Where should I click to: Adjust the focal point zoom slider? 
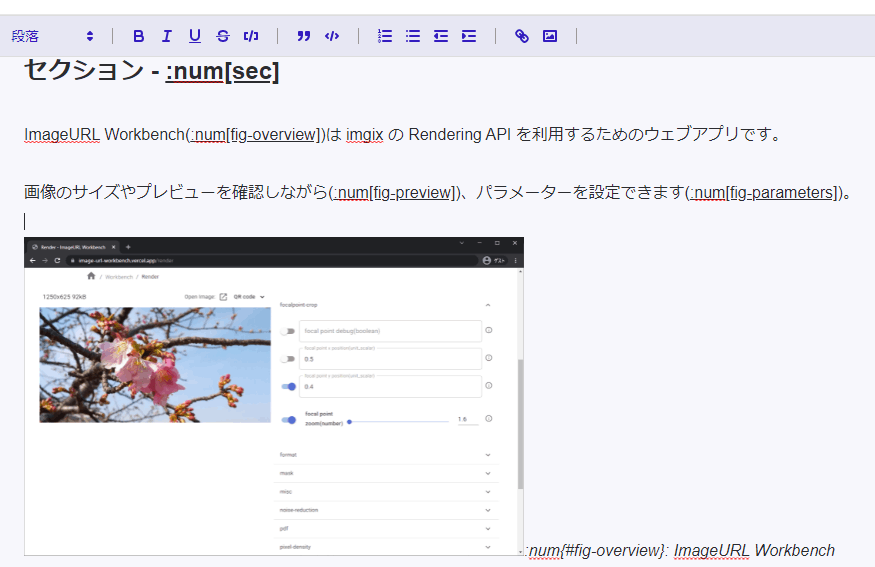click(398, 422)
